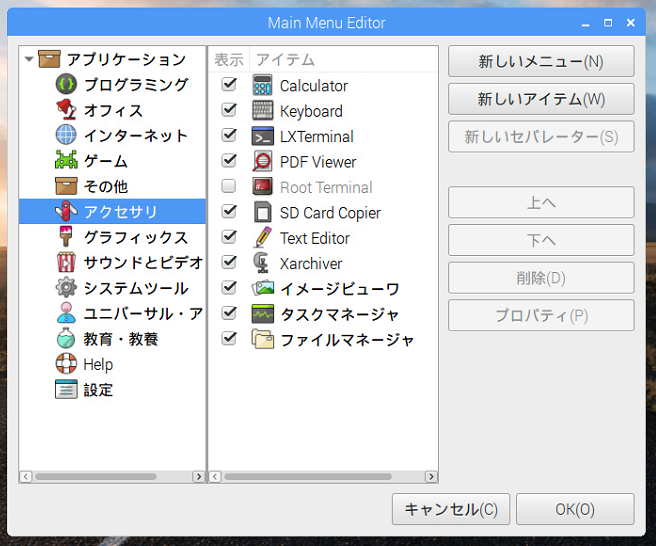Confirm with the OK(O) button
The width and height of the screenshot is (656, 546).
pos(575,509)
